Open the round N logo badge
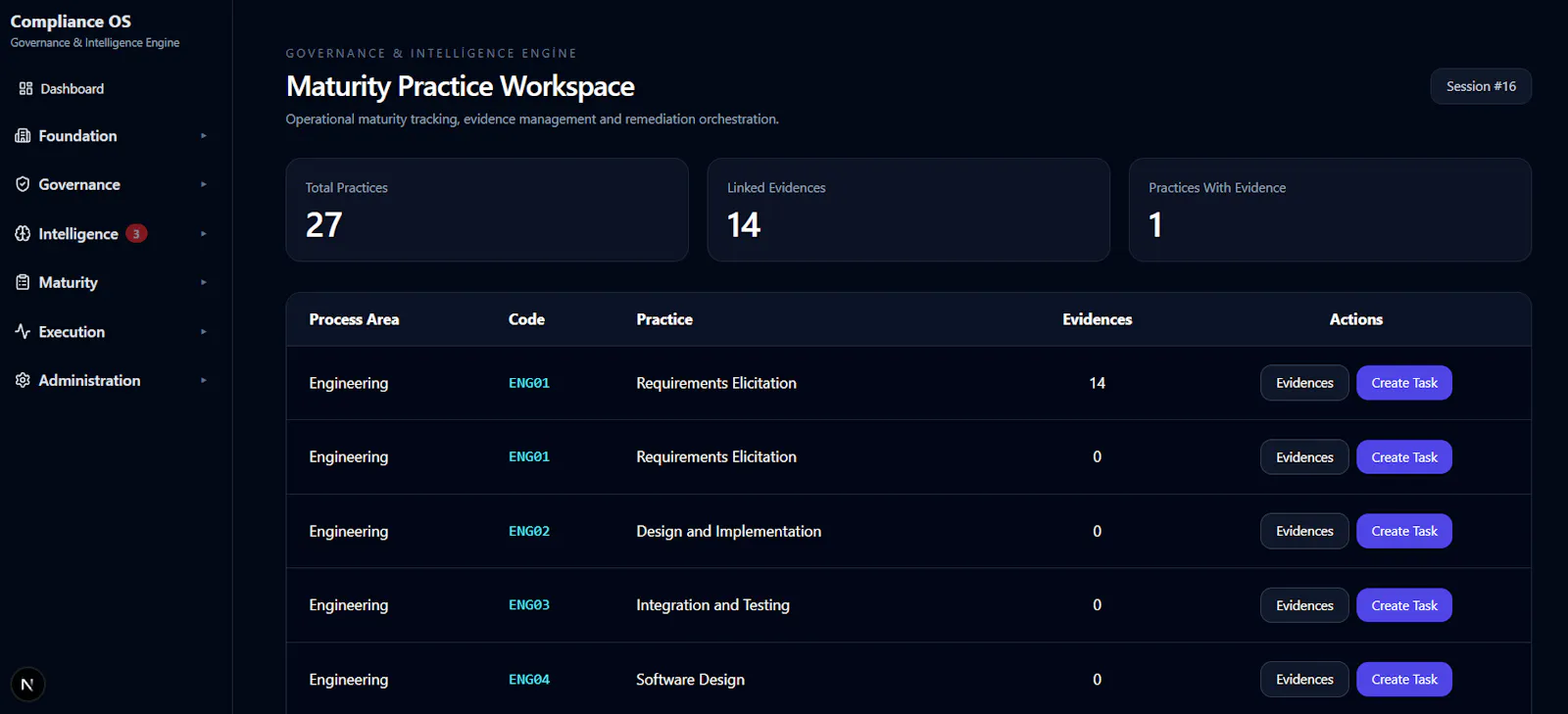 click(x=27, y=685)
